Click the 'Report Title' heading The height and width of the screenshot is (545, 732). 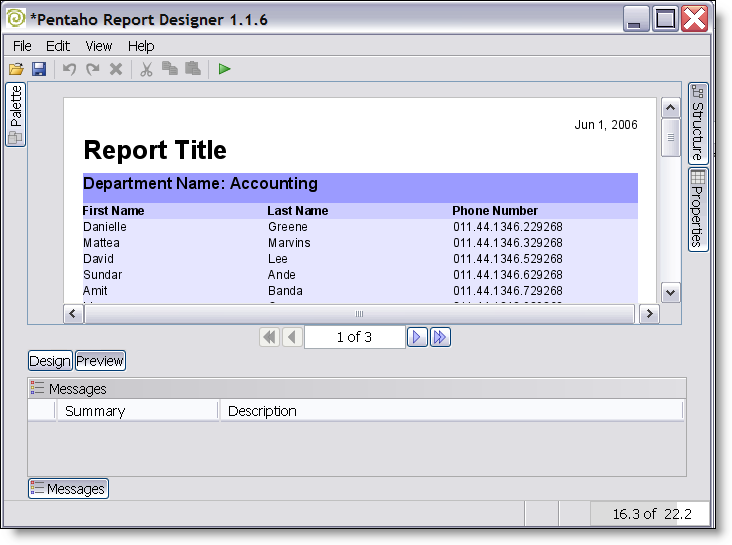pos(155,150)
